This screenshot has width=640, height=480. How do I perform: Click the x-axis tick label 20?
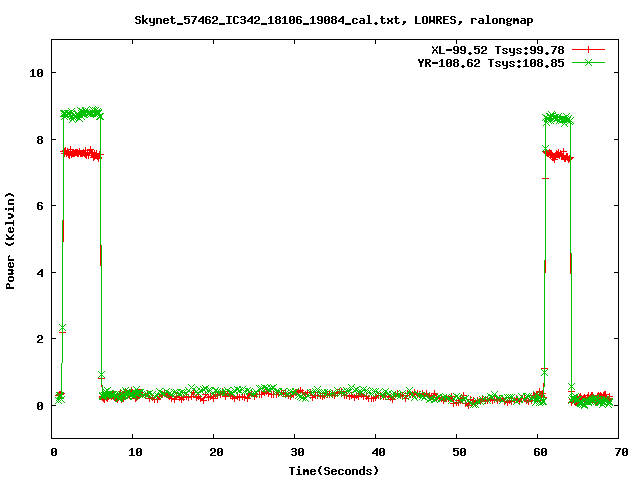(216, 452)
